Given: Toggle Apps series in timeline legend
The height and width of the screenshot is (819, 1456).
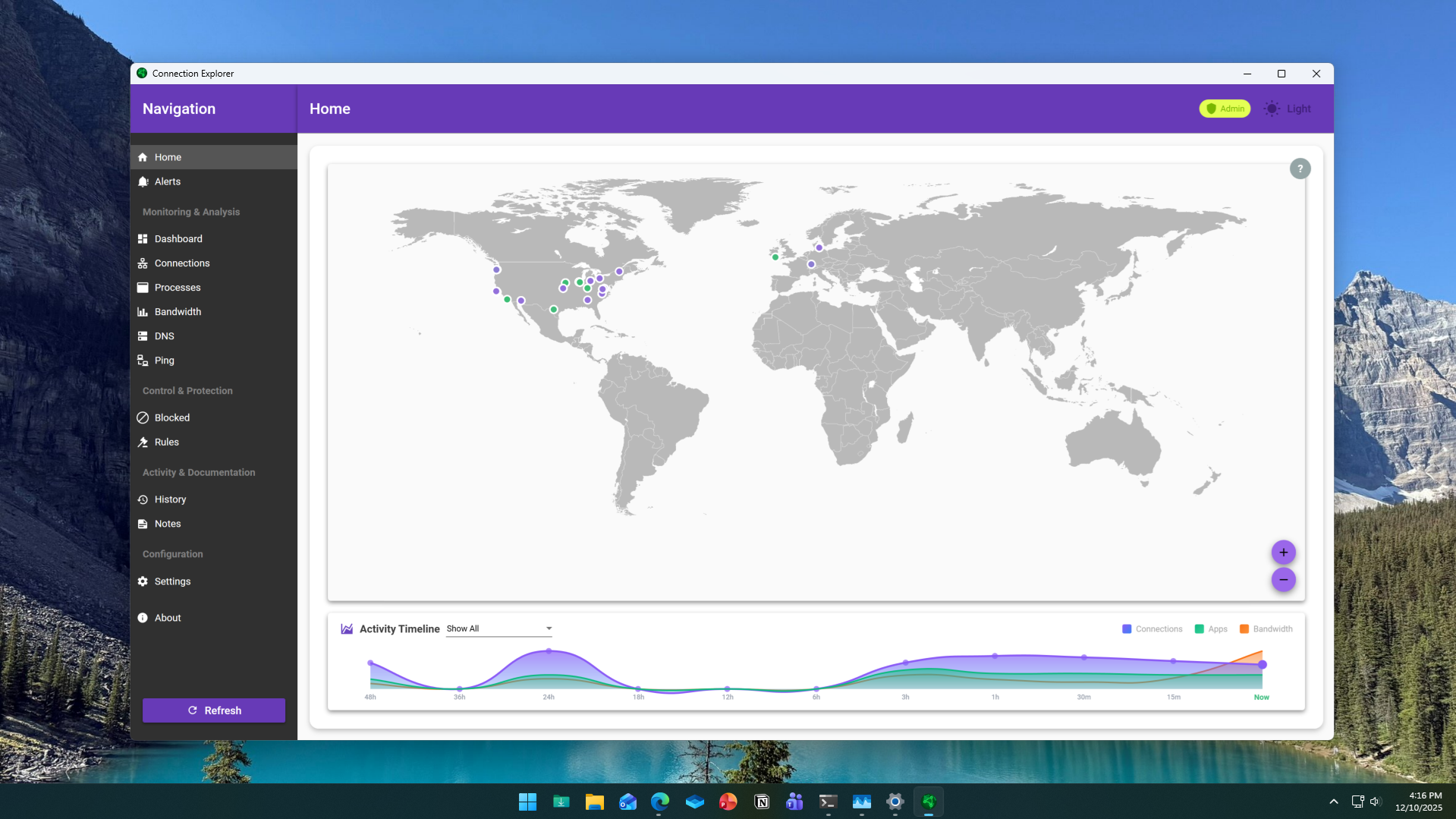Looking at the screenshot, I should [1211, 629].
